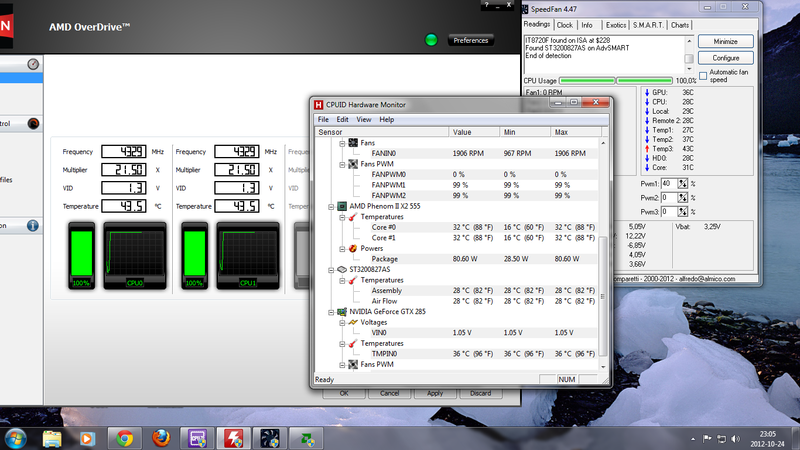Screen dimensions: 800x450
Task: Launch Windows Media Player from taskbar
Action: 87,438
